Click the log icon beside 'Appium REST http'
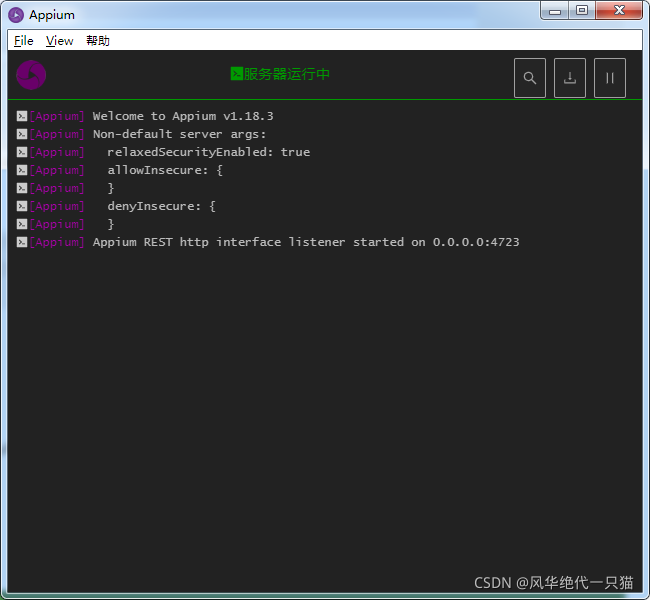The width and height of the screenshot is (650, 600). (x=22, y=242)
